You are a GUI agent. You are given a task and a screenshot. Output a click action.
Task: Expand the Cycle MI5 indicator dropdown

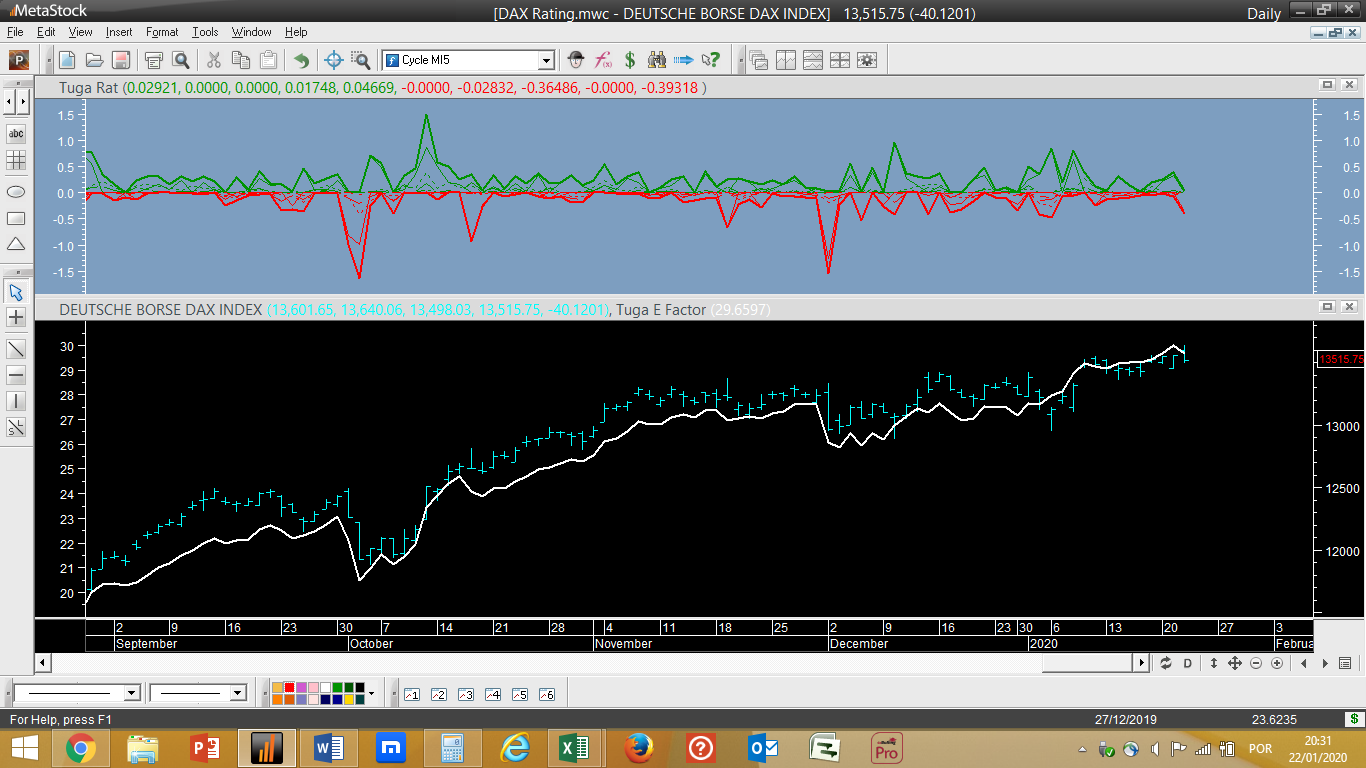coord(546,60)
